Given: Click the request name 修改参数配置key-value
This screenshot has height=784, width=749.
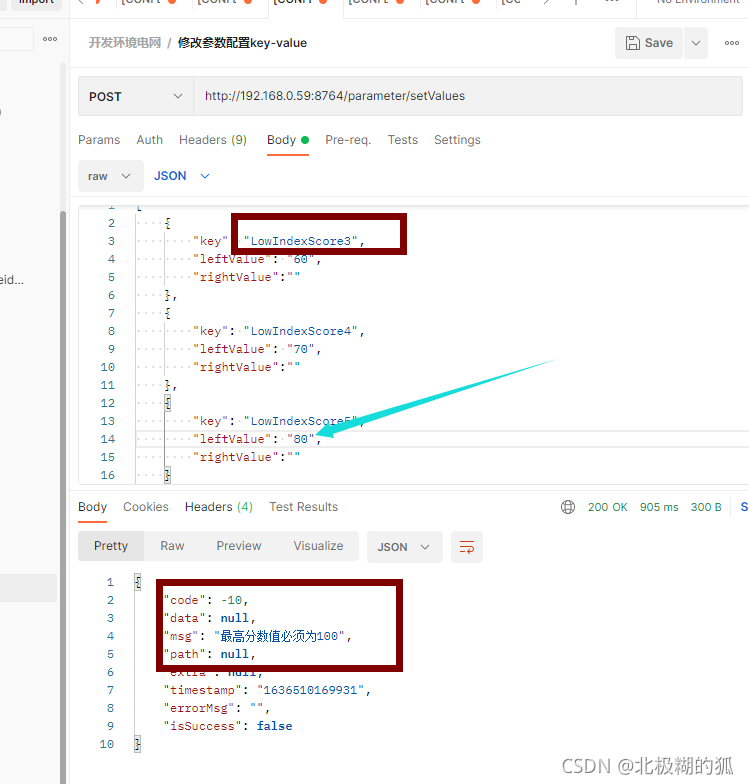Looking at the screenshot, I should pos(242,43).
